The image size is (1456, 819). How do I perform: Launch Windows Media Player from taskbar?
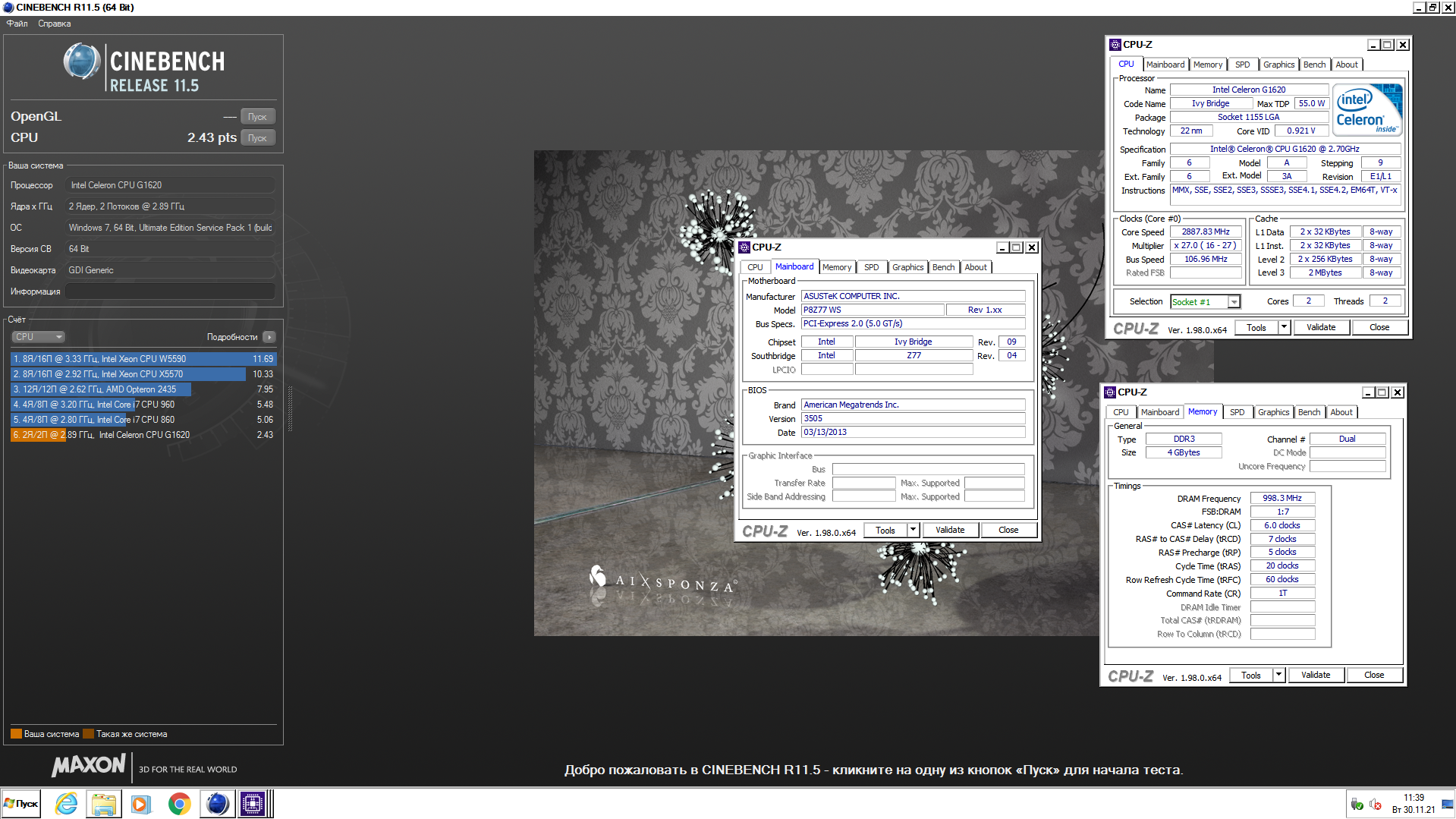pyautogui.click(x=141, y=804)
